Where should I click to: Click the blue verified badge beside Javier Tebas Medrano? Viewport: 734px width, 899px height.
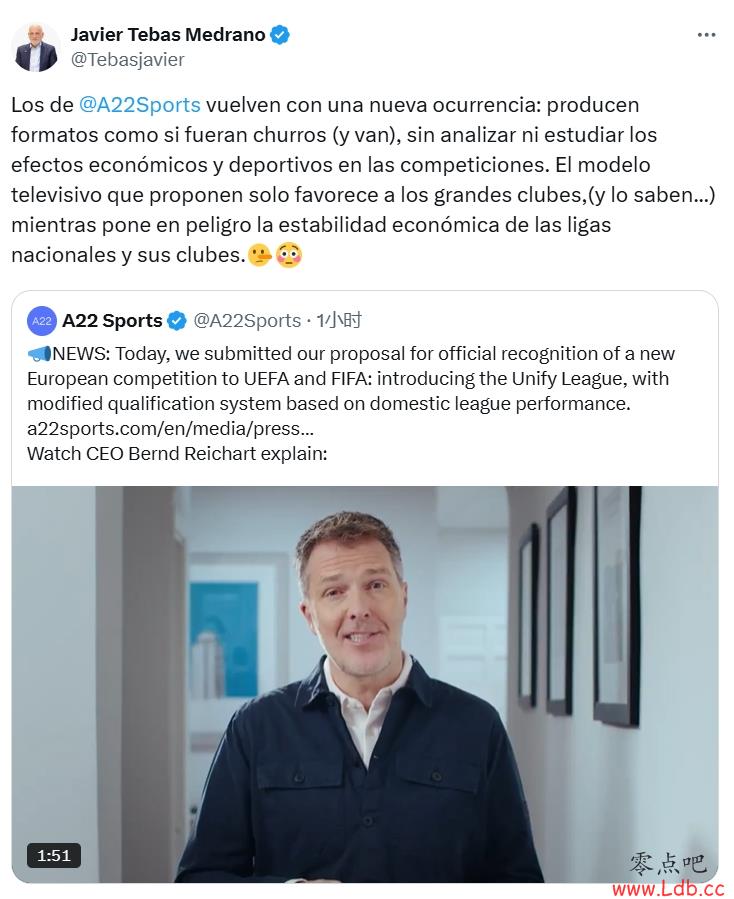tap(280, 35)
